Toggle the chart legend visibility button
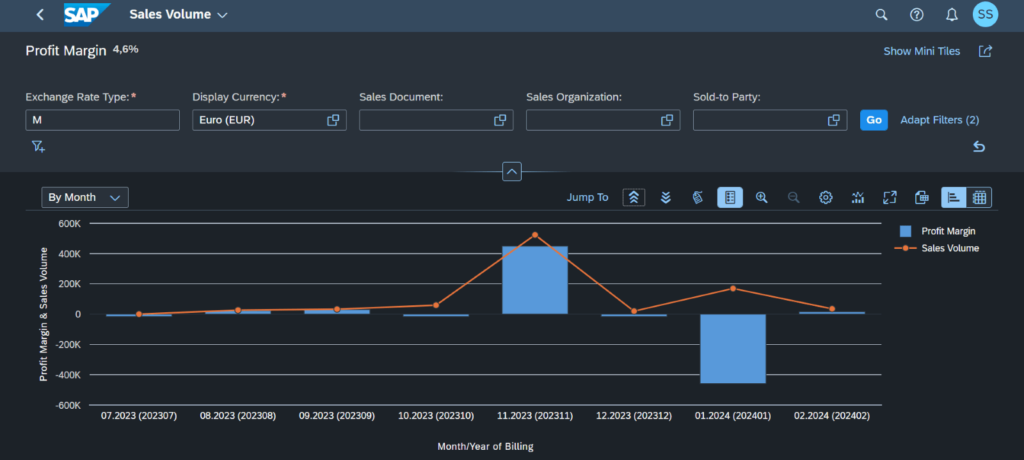Image resolution: width=1024 pixels, height=460 pixels. point(729,197)
